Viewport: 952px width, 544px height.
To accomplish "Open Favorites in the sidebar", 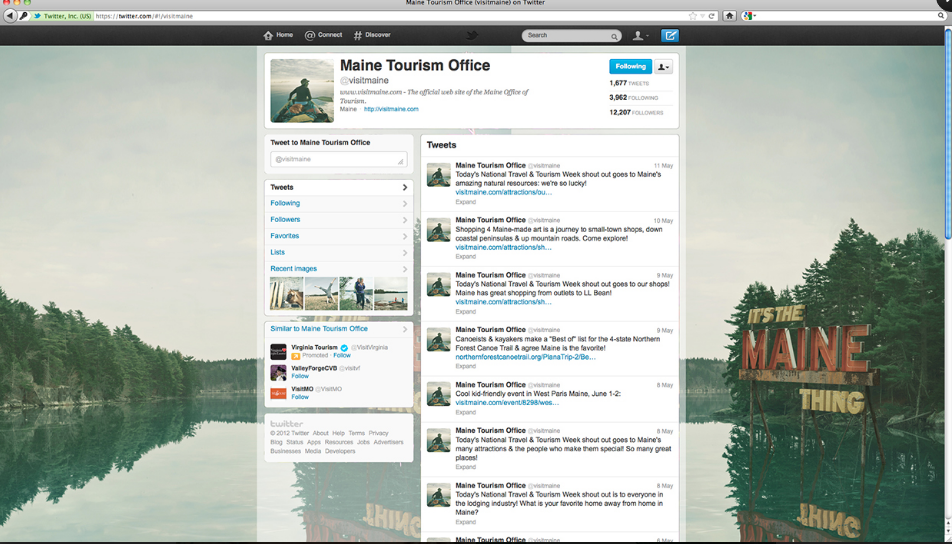I will [x=339, y=236].
